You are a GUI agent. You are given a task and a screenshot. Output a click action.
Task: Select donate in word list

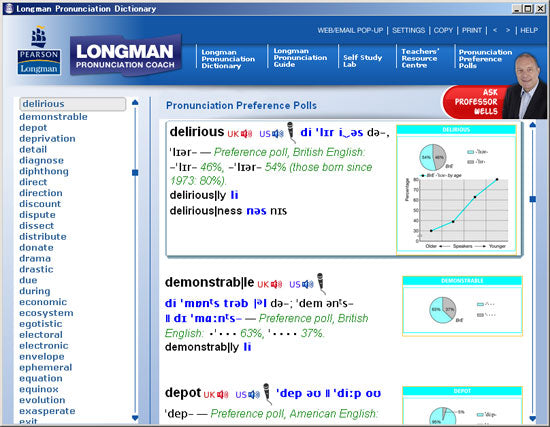pyautogui.click(x=36, y=247)
